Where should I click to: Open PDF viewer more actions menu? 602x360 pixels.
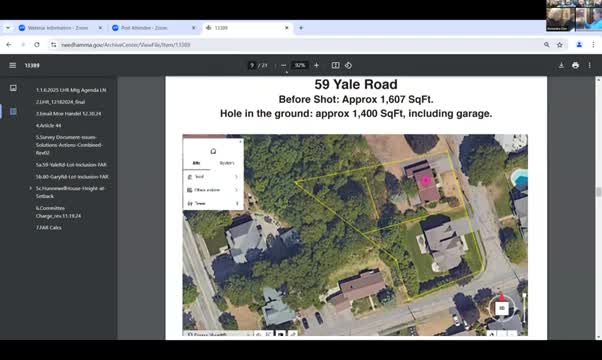click(589, 65)
